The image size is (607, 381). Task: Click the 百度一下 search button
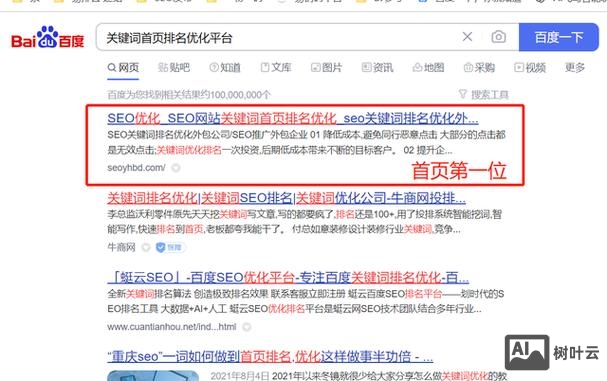tap(559, 37)
